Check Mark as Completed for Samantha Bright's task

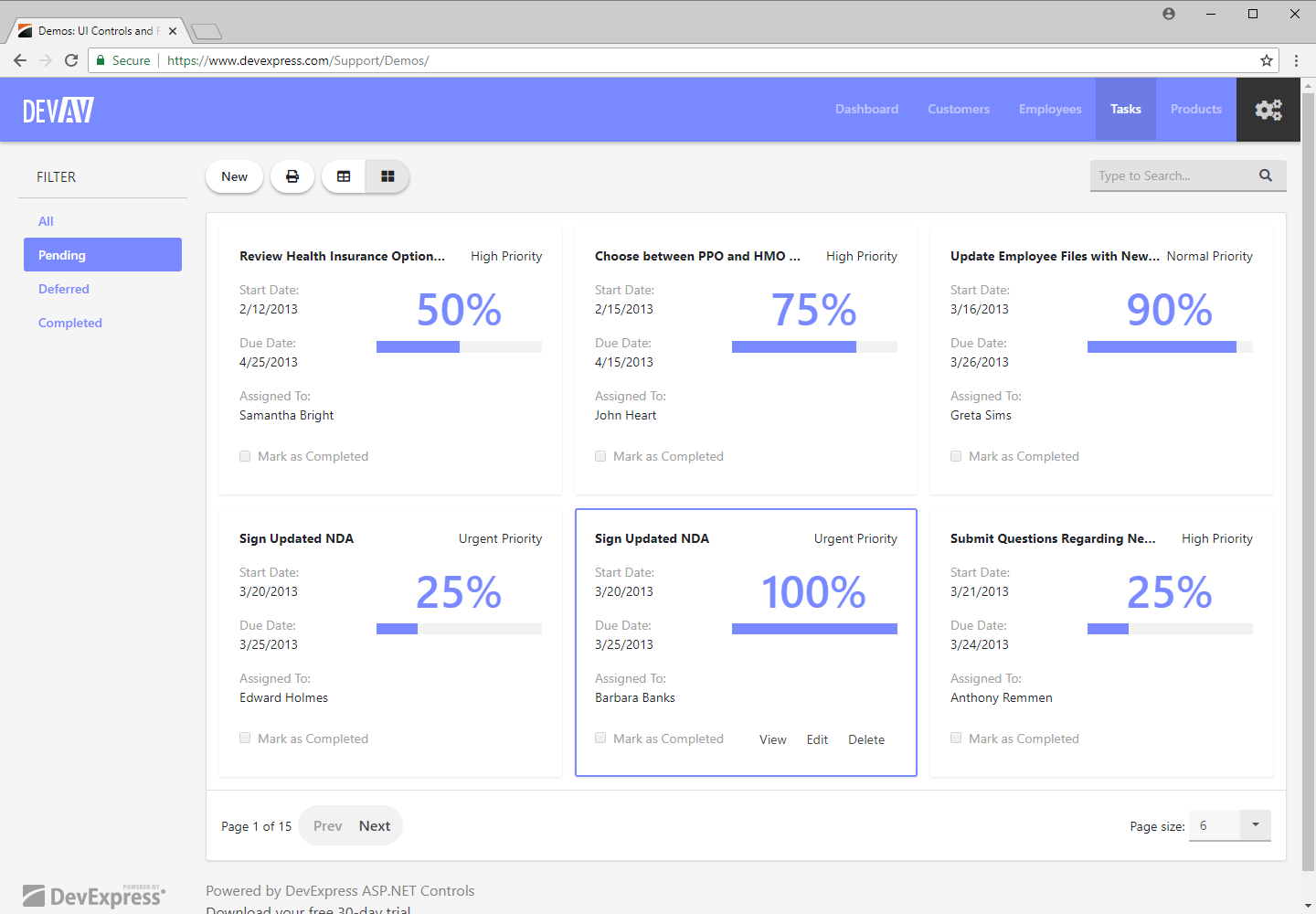[x=245, y=455]
